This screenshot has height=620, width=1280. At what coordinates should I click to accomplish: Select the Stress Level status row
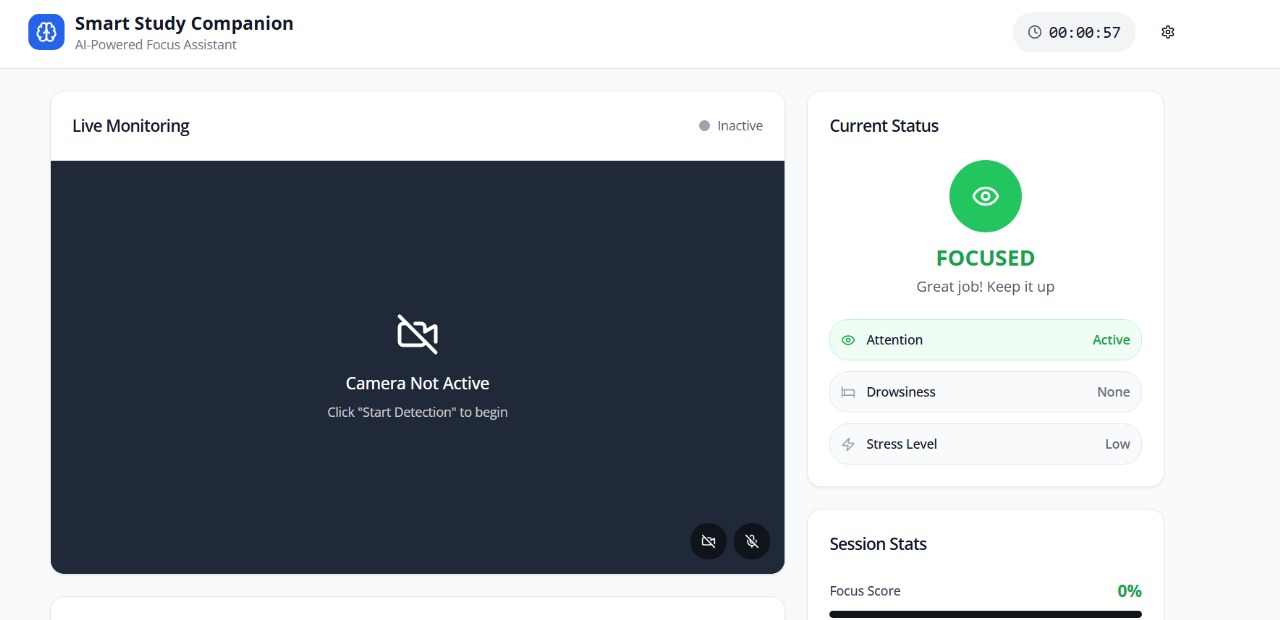(x=985, y=444)
